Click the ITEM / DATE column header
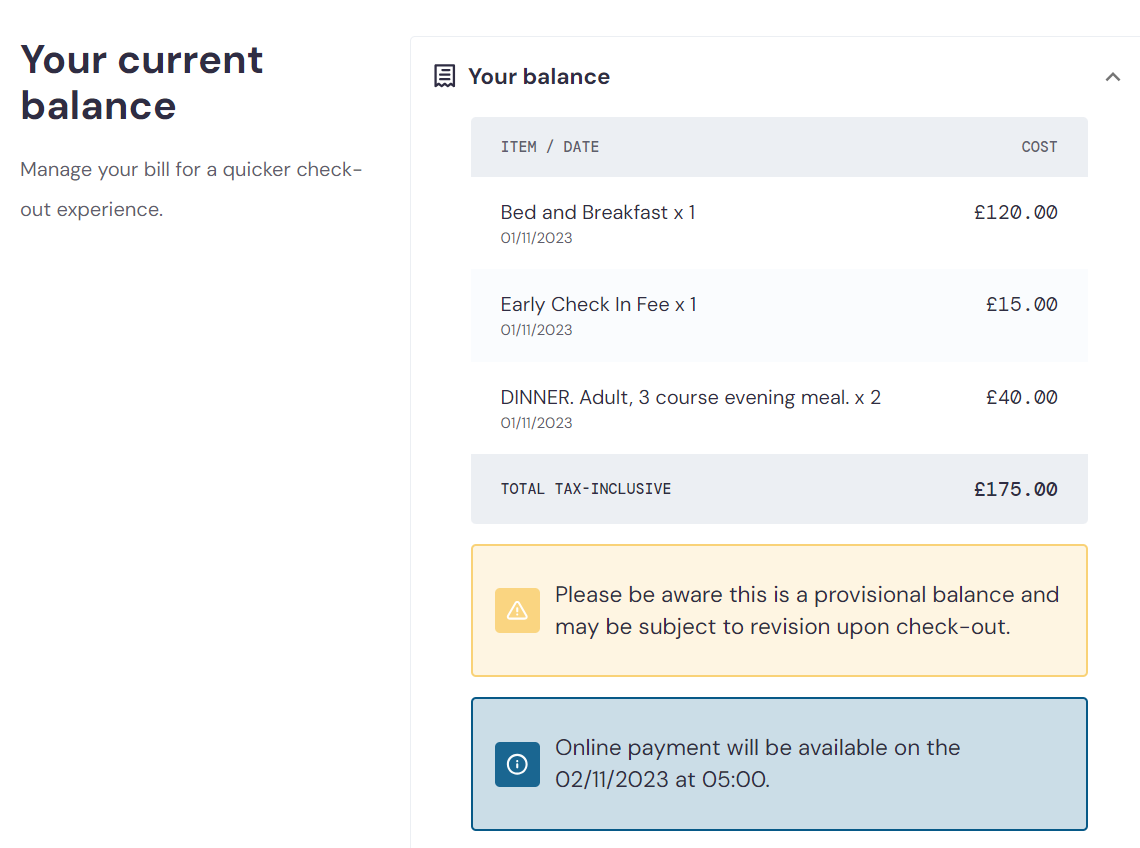1140x848 pixels. point(550,147)
